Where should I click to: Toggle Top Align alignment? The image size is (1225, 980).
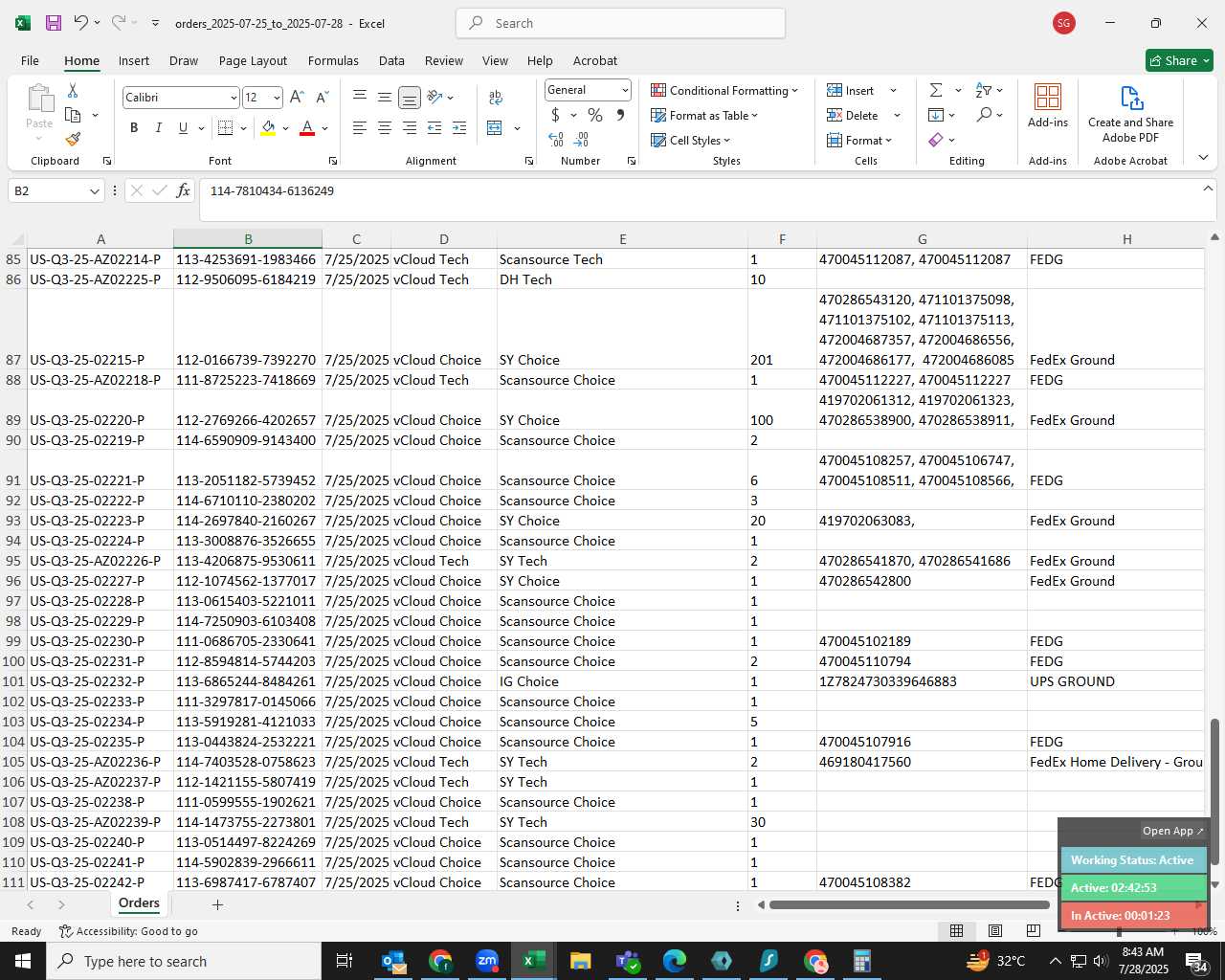coord(360,98)
